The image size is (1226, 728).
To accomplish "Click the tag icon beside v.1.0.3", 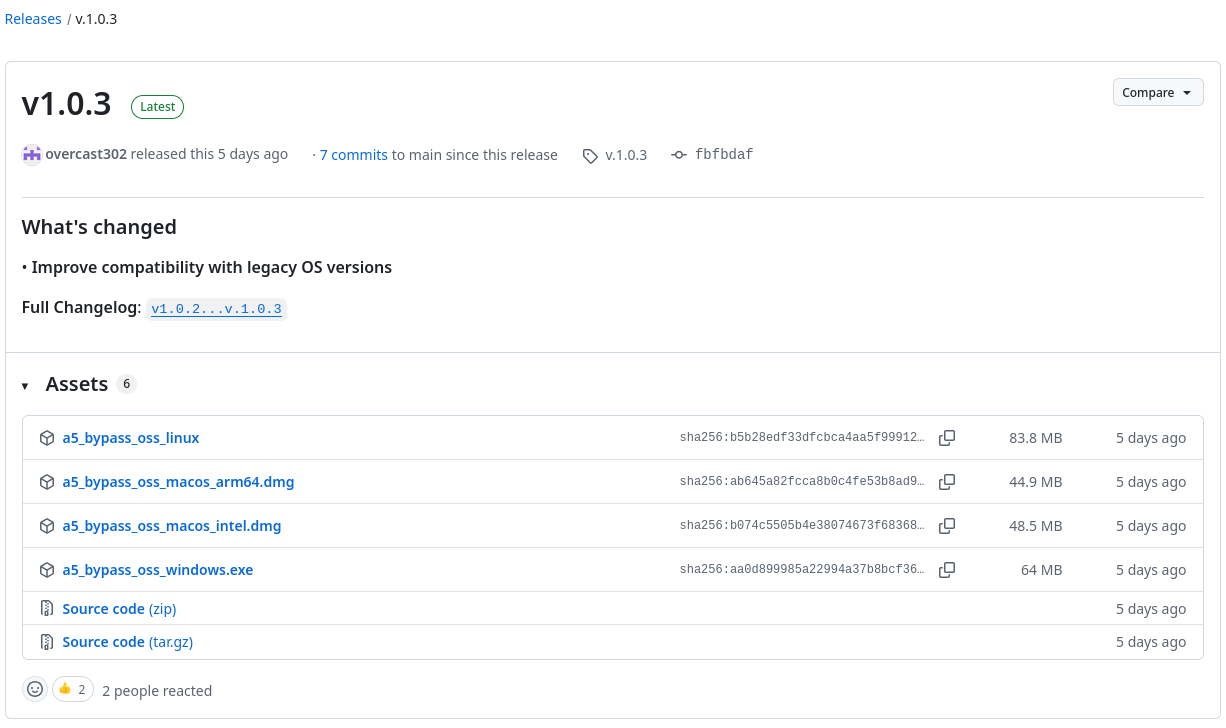I will tap(590, 155).
